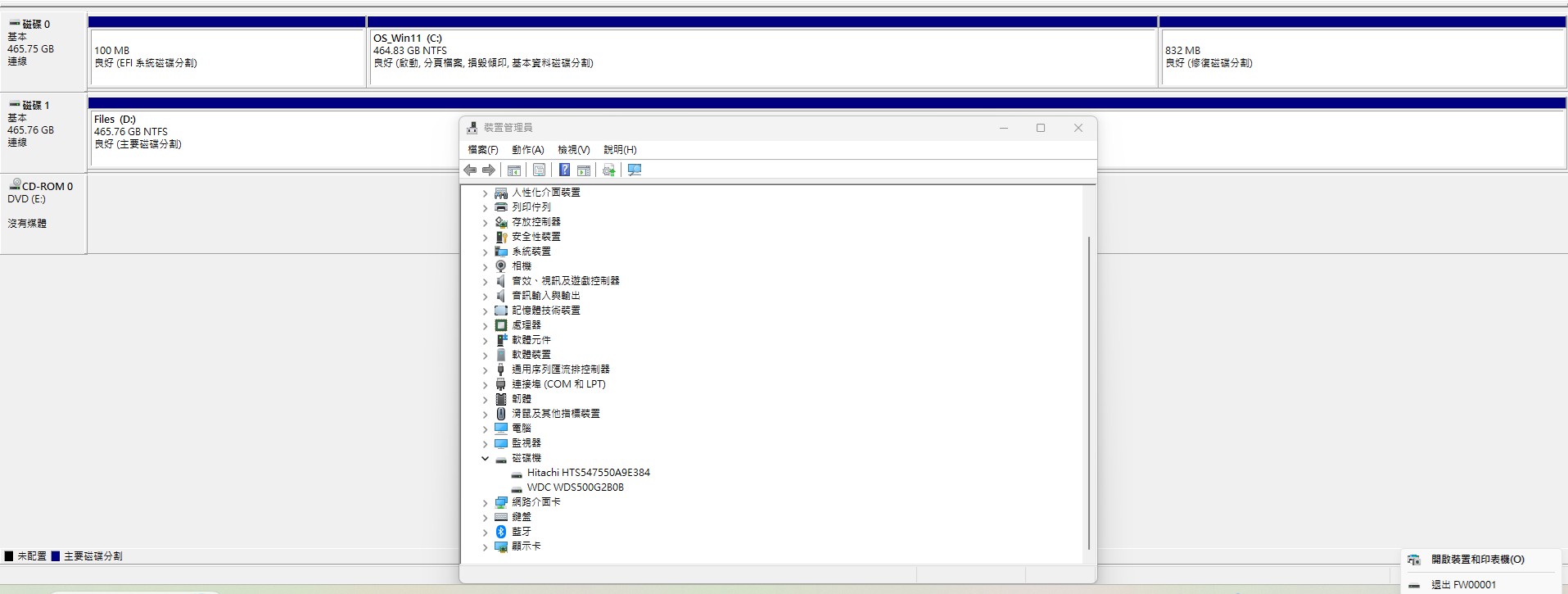Click the Back arrow in Device Manager toolbar
Screen dimensions: 1568x594
[470, 170]
